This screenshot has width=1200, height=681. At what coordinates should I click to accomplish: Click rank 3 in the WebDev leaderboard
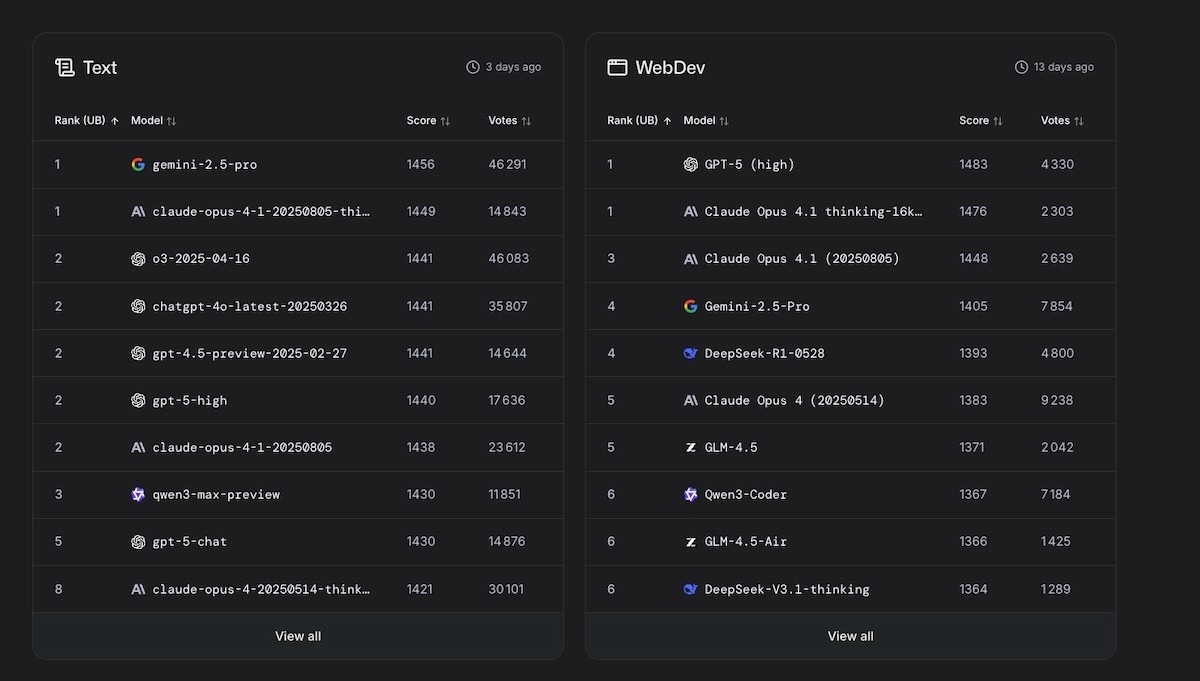tap(611, 258)
